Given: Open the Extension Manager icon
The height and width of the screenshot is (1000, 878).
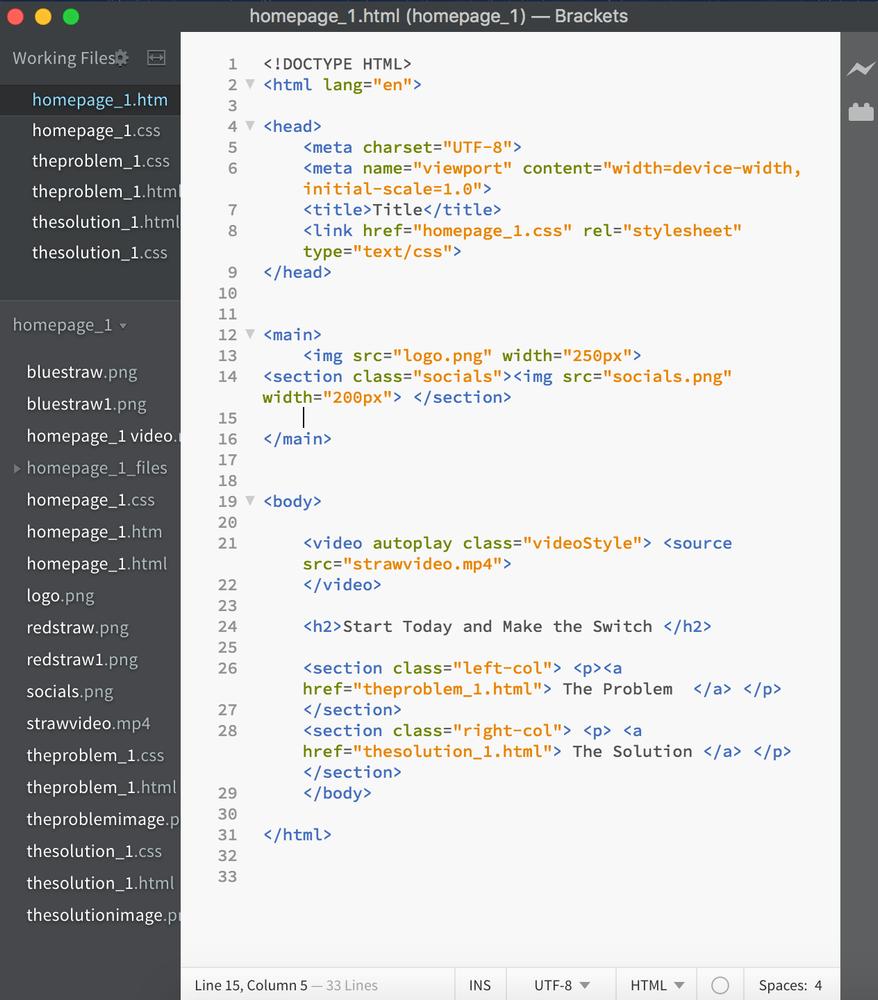Looking at the screenshot, I should pyautogui.click(x=860, y=112).
